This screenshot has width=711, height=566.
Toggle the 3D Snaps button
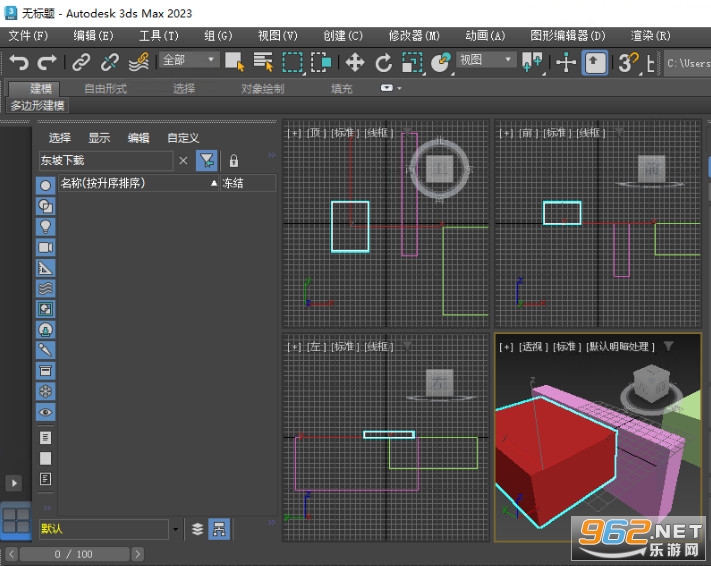click(x=629, y=63)
